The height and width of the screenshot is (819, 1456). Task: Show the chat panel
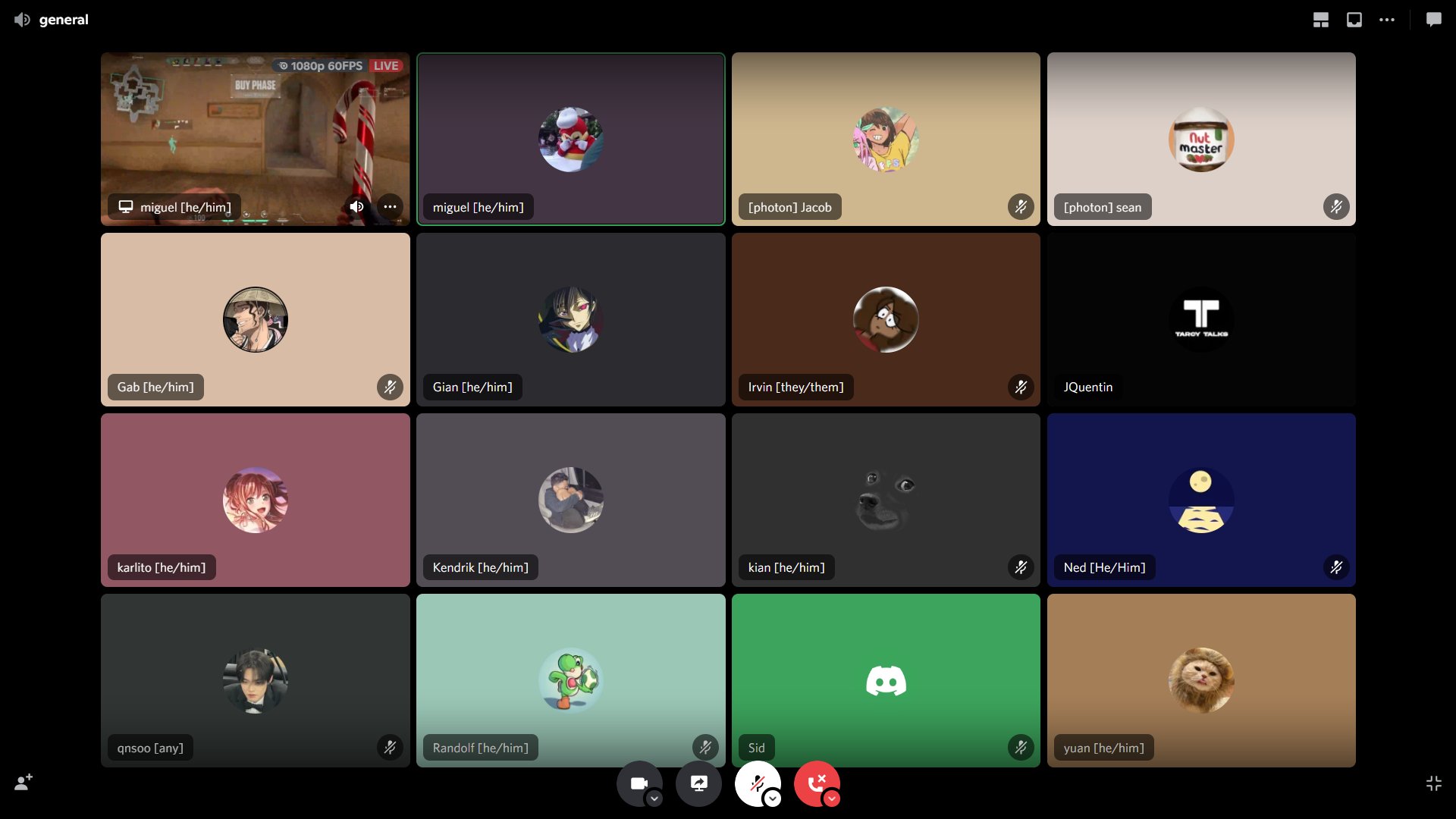(x=1433, y=20)
